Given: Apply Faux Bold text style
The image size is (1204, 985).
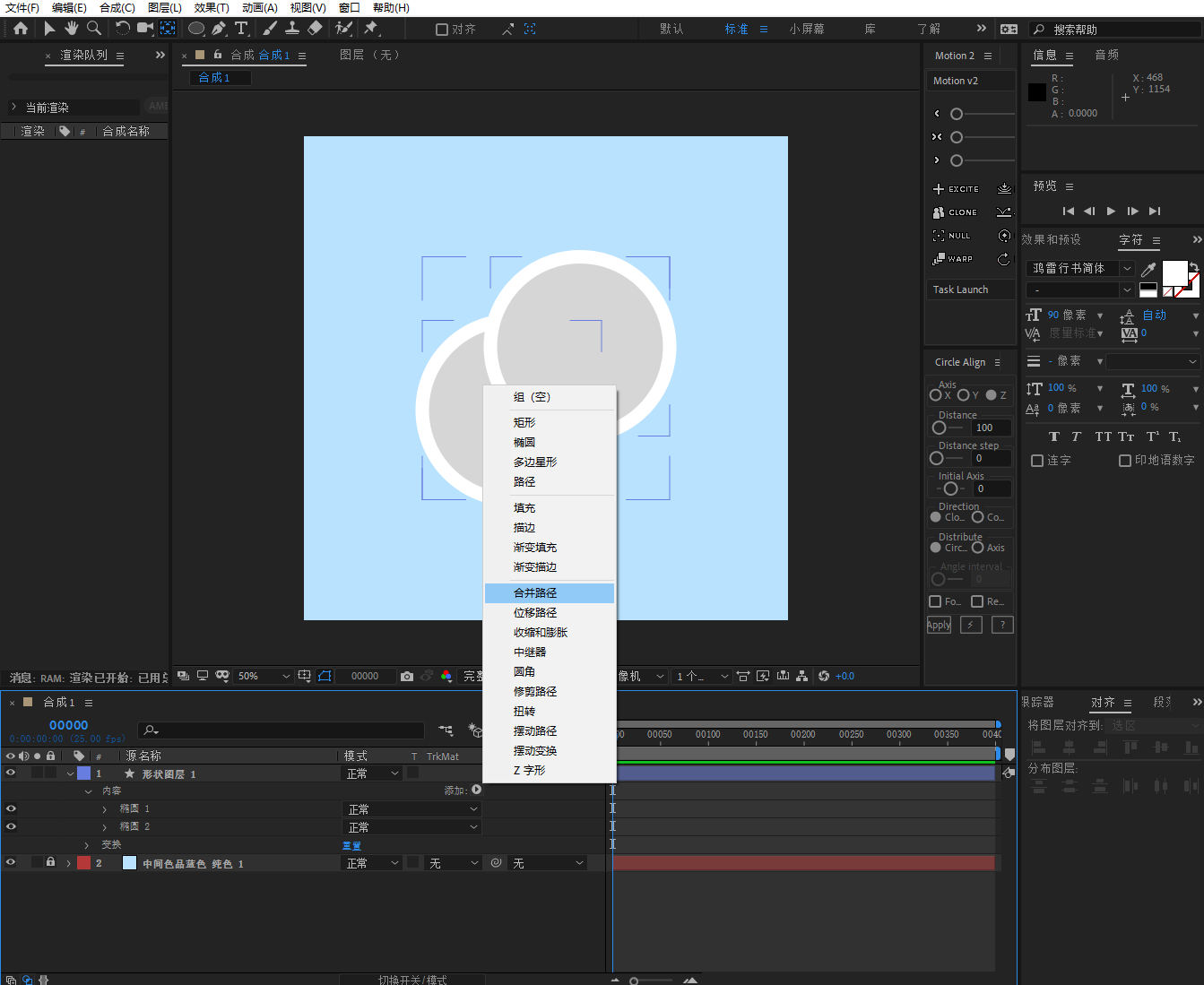Looking at the screenshot, I should point(1054,436).
